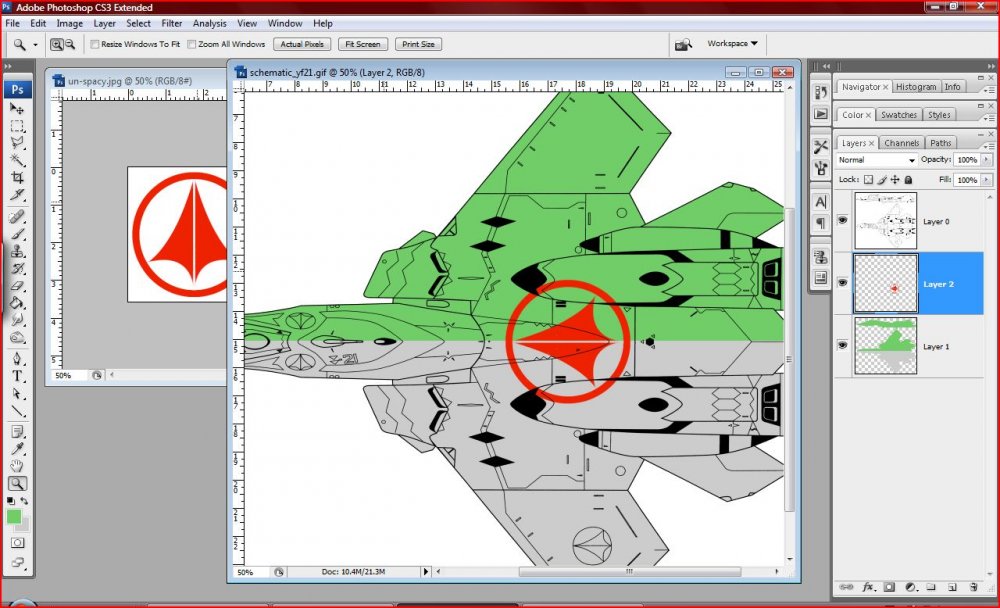Select the Pen tool

coord(17,359)
